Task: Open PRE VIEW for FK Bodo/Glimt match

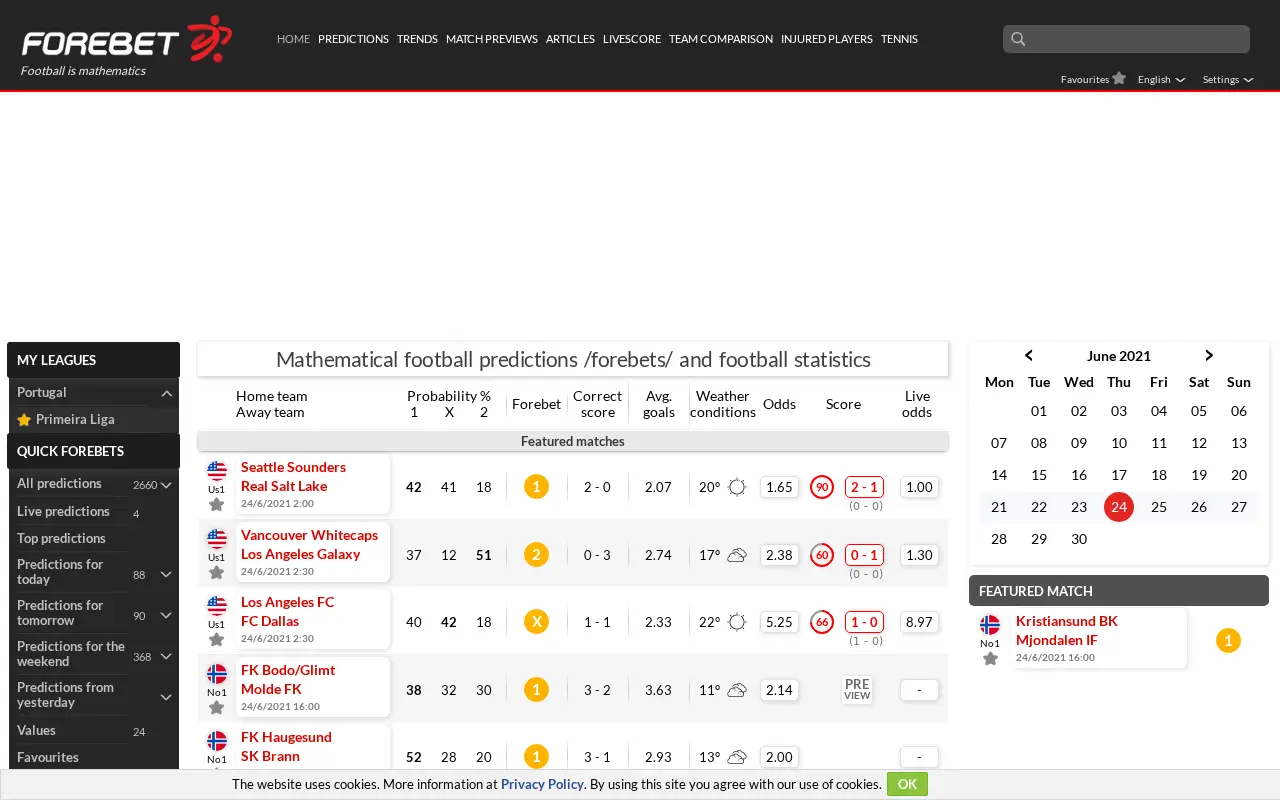Action: click(x=857, y=689)
